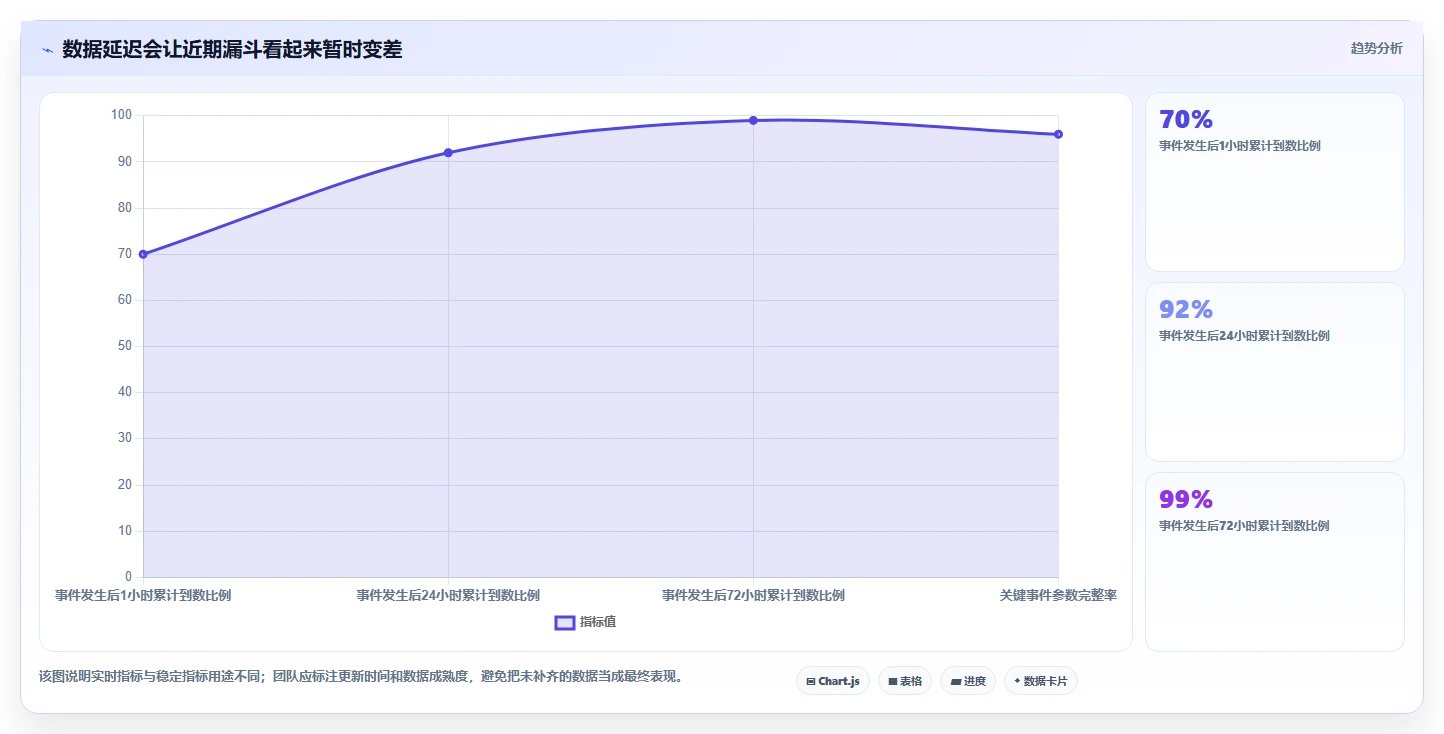Click the y-axis value 50
Image resolution: width=1444 pixels, height=734 pixels.
(125, 346)
